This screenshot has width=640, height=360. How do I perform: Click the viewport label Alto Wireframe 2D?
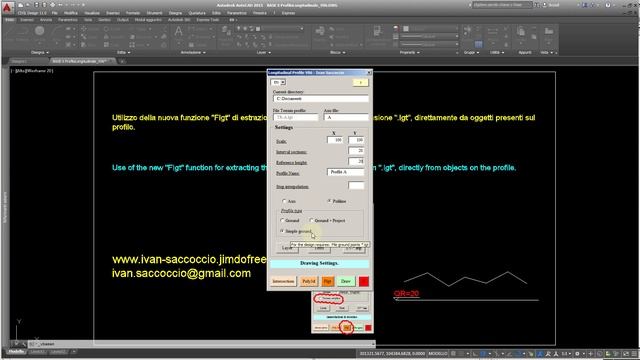point(32,71)
